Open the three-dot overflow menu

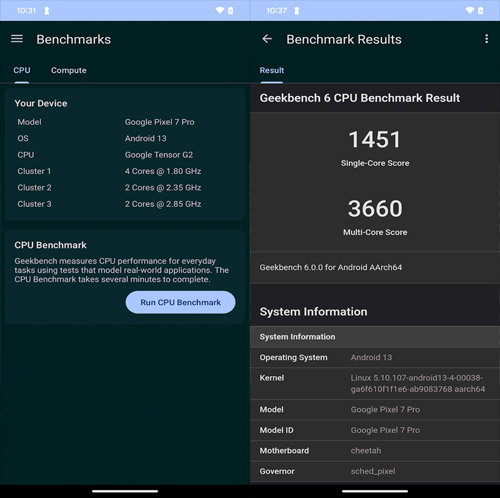pyautogui.click(x=486, y=39)
